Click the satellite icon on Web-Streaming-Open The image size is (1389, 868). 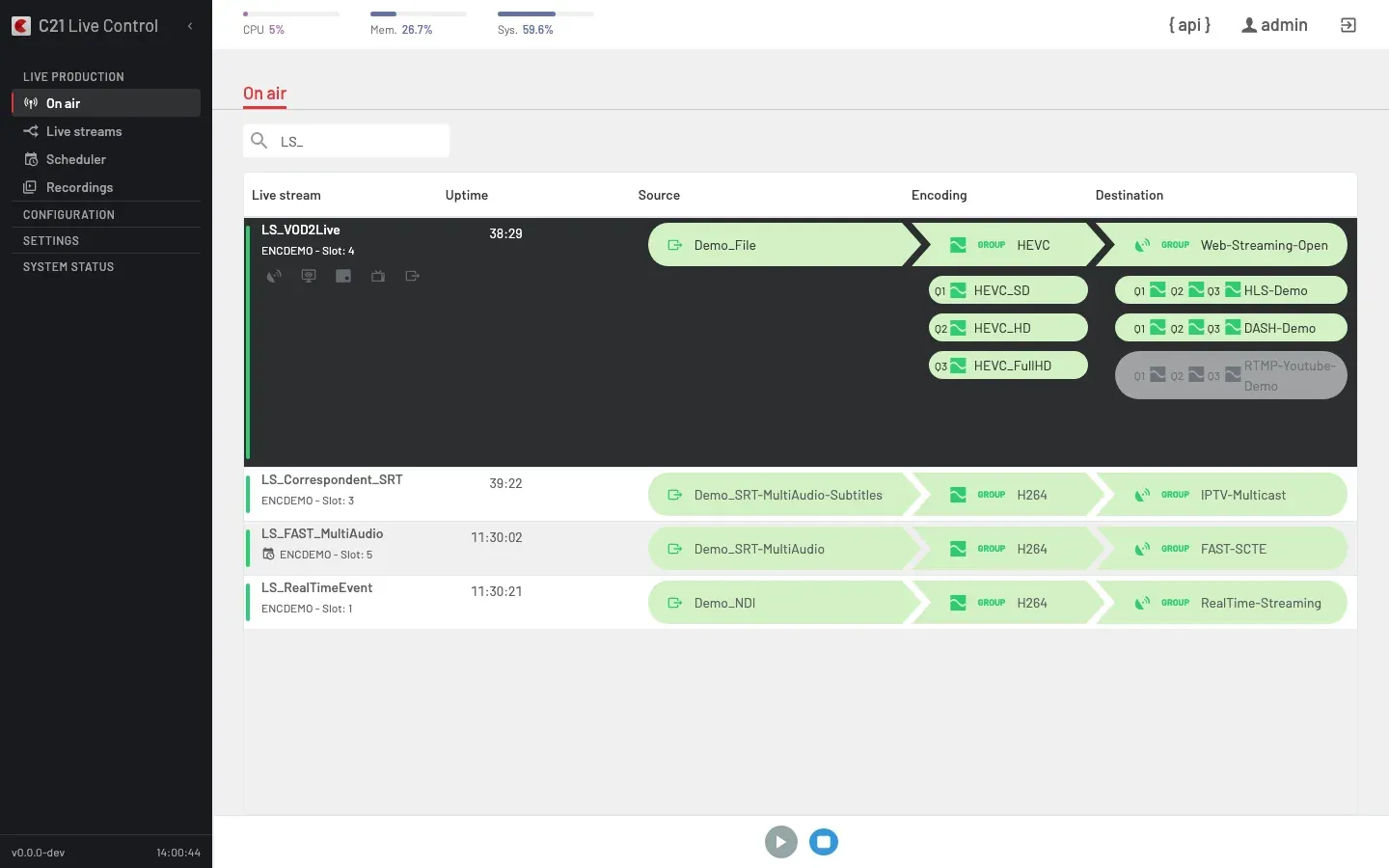click(1142, 245)
